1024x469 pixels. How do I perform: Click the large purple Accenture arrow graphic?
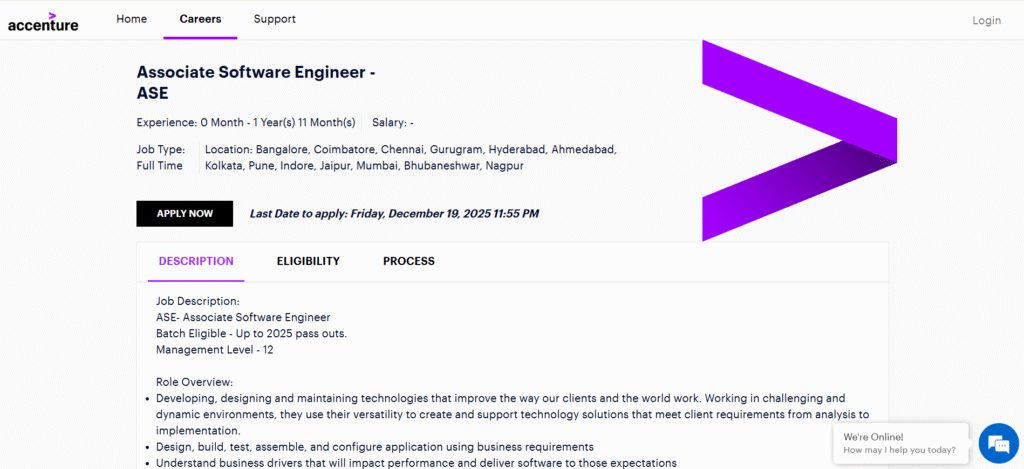798,140
